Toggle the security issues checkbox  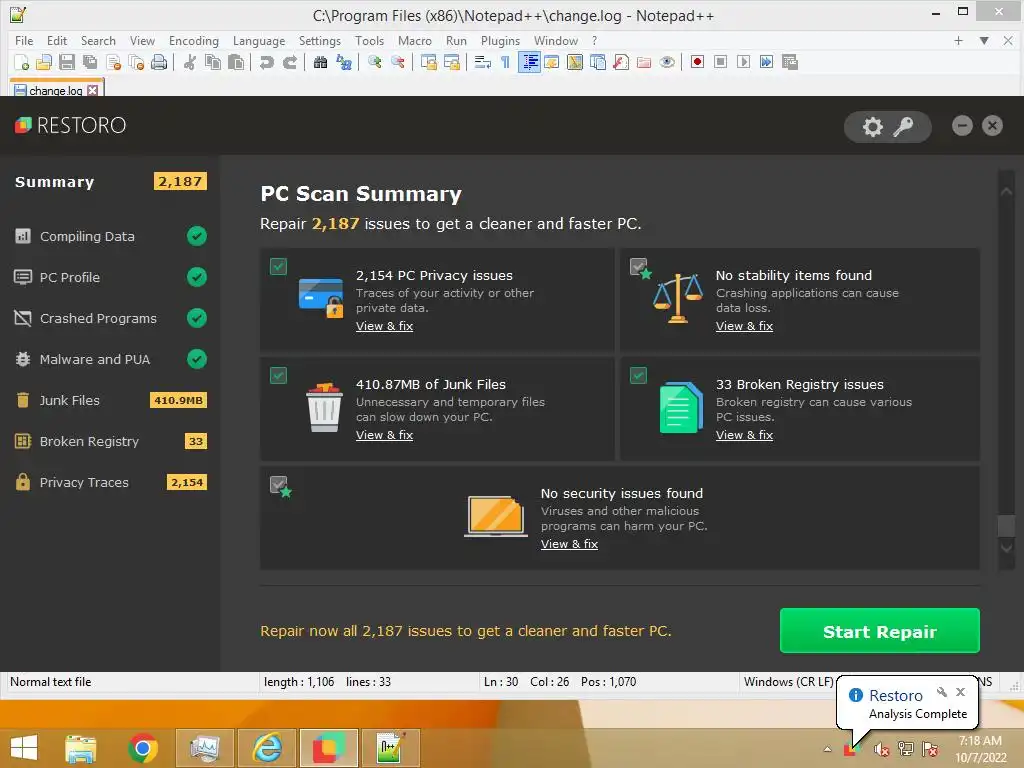click(x=278, y=484)
